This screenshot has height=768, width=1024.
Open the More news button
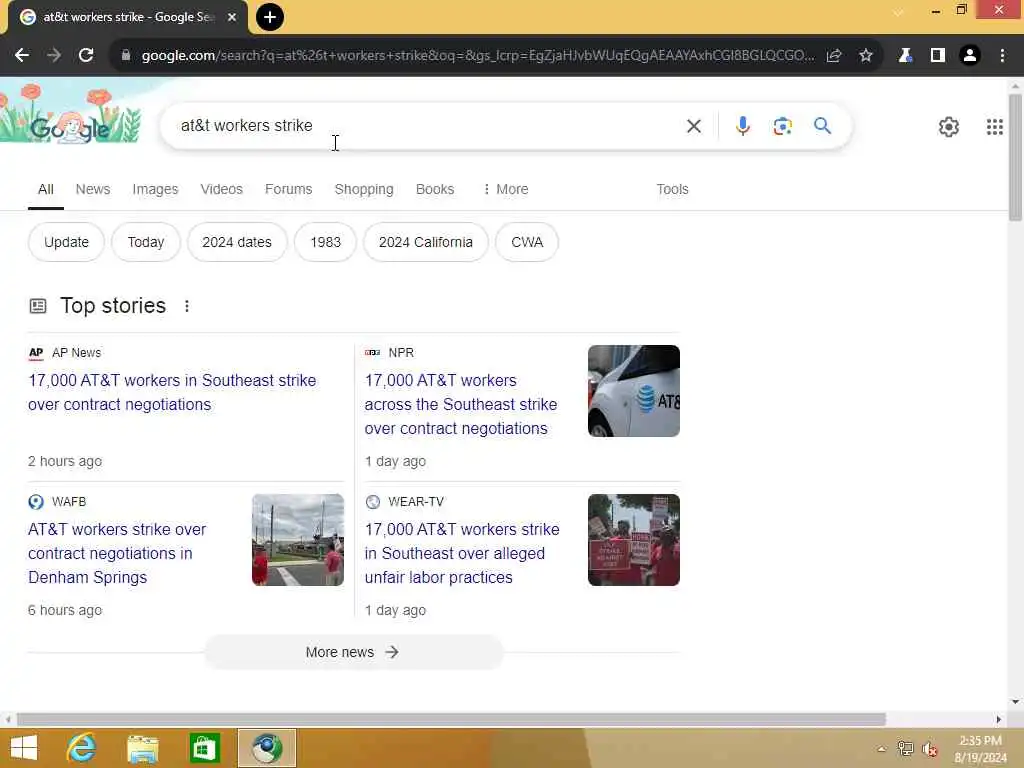(353, 652)
